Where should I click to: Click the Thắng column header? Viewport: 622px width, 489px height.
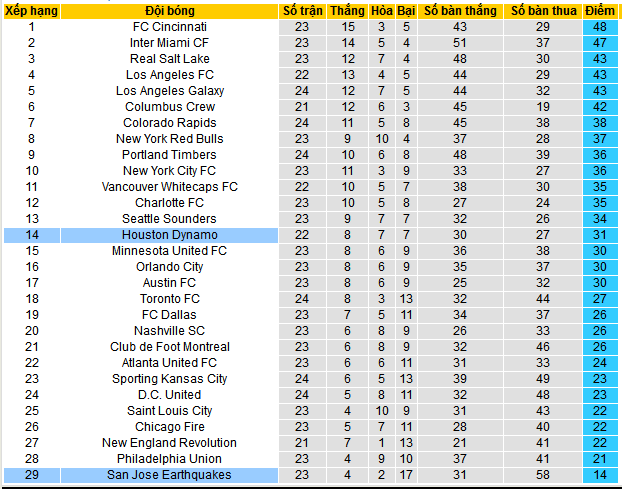tap(348, 10)
